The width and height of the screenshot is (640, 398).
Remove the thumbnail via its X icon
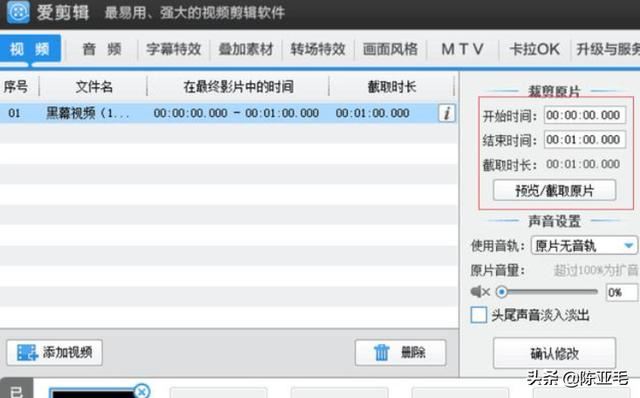click(142, 391)
